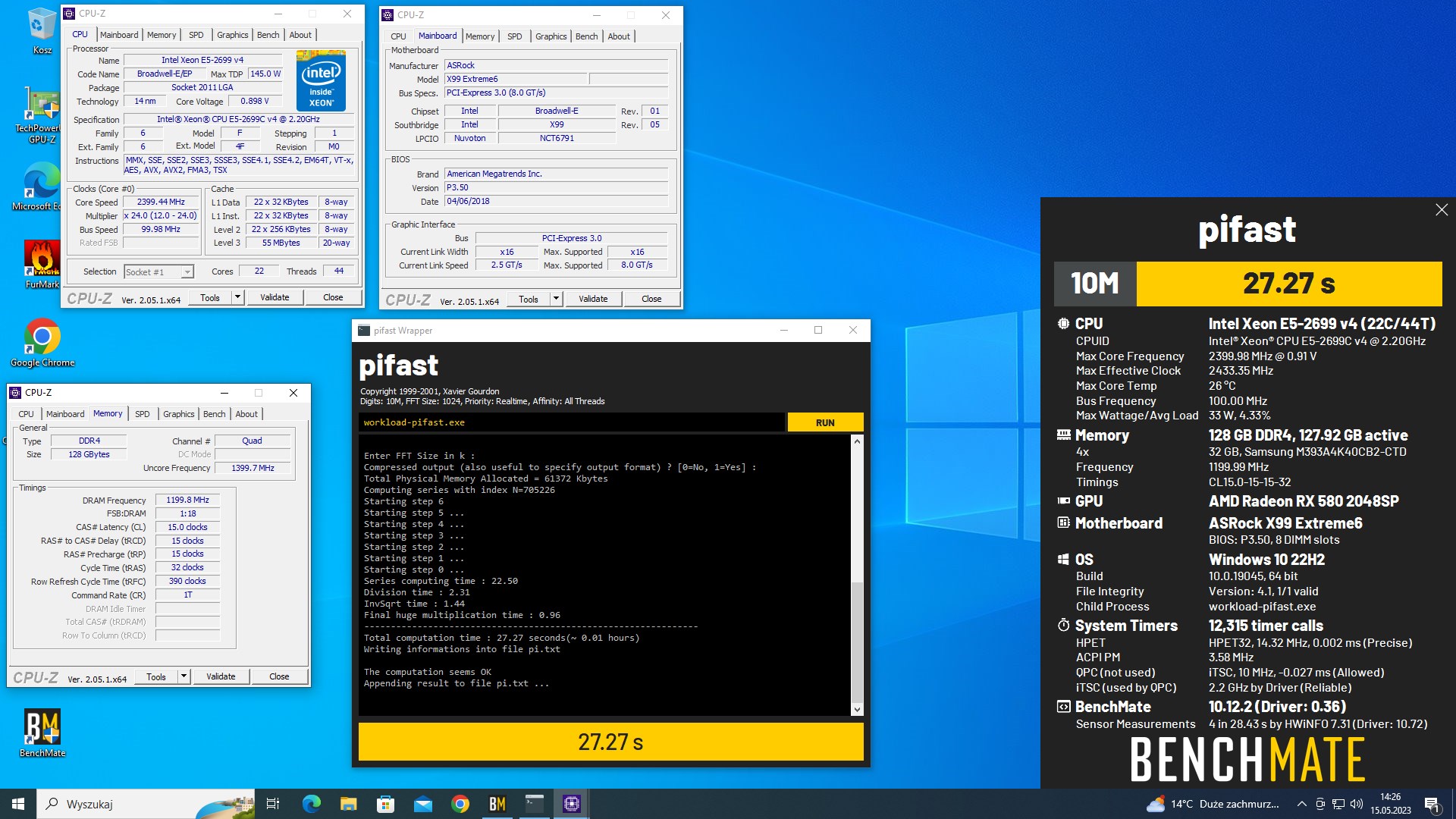Close the BenchMate result panel
Viewport: 1456px width, 819px height.
pyautogui.click(x=1442, y=210)
